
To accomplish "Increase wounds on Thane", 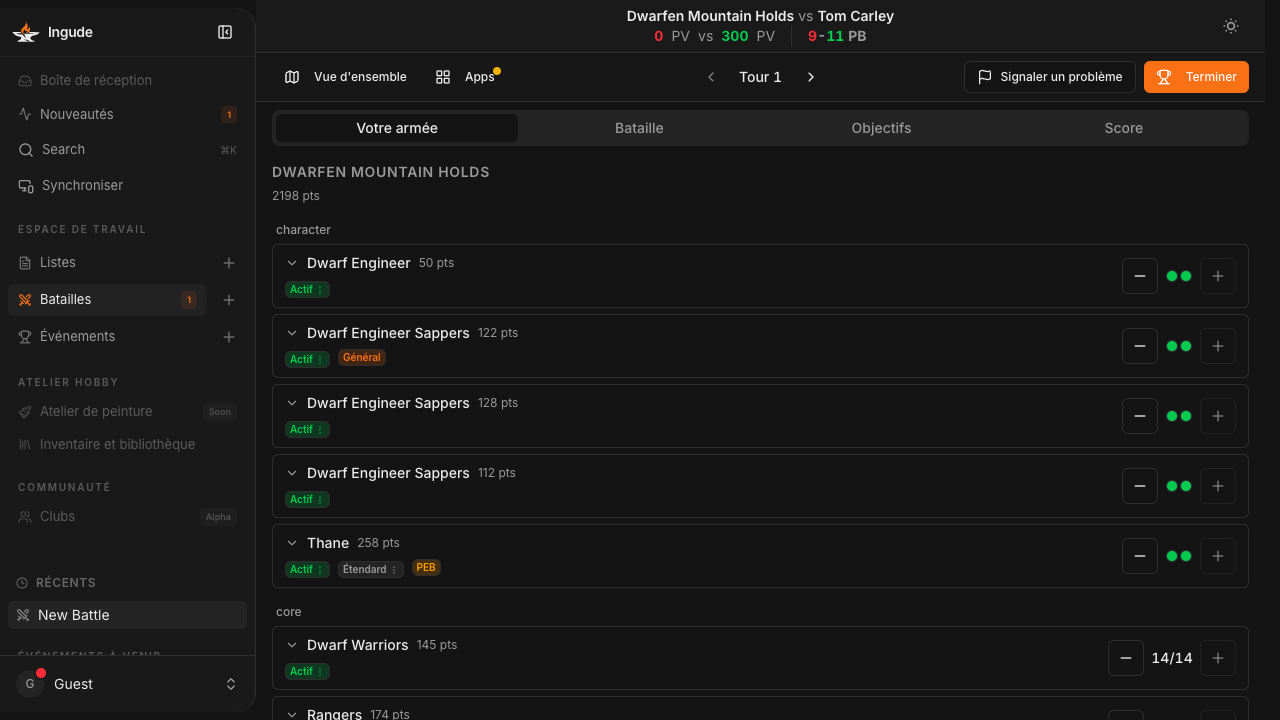I will coord(1218,556).
